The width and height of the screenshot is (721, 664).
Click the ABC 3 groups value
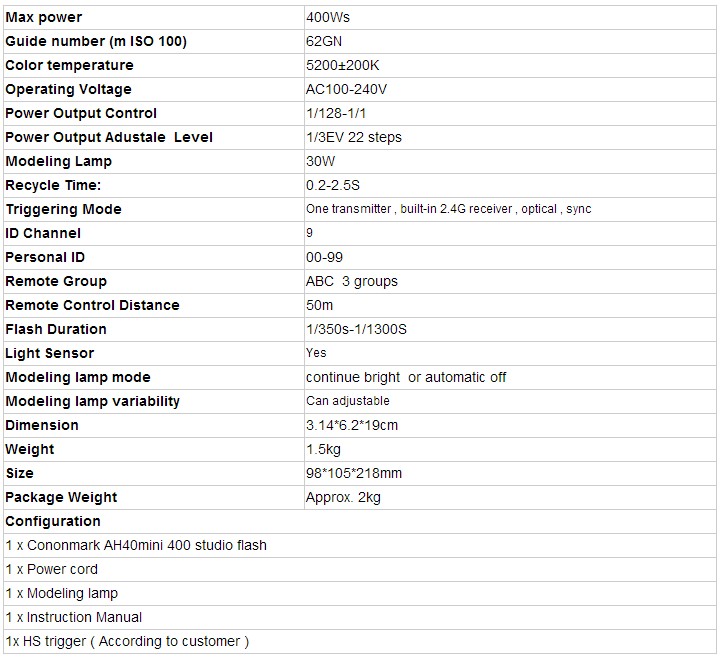pos(352,281)
